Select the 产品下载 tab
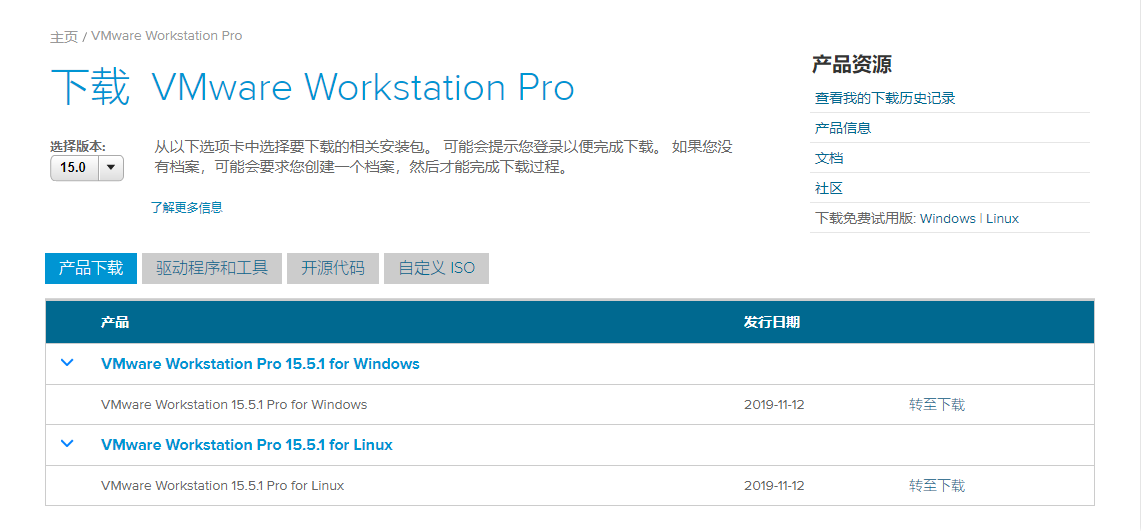The width and height of the screenshot is (1141, 531). point(91,268)
